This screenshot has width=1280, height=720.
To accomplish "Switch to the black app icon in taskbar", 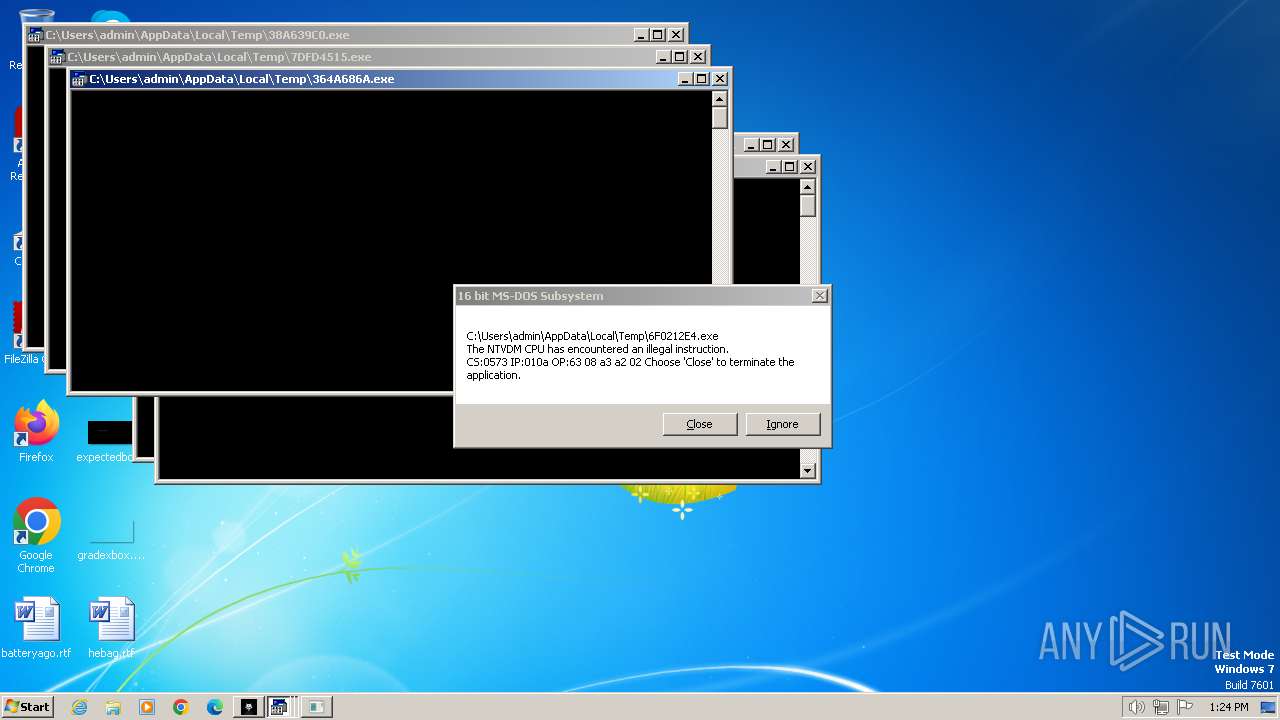I will coord(248,707).
